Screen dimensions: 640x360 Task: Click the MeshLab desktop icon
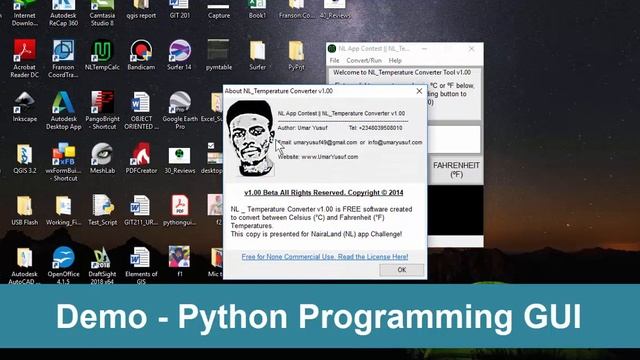tap(102, 158)
